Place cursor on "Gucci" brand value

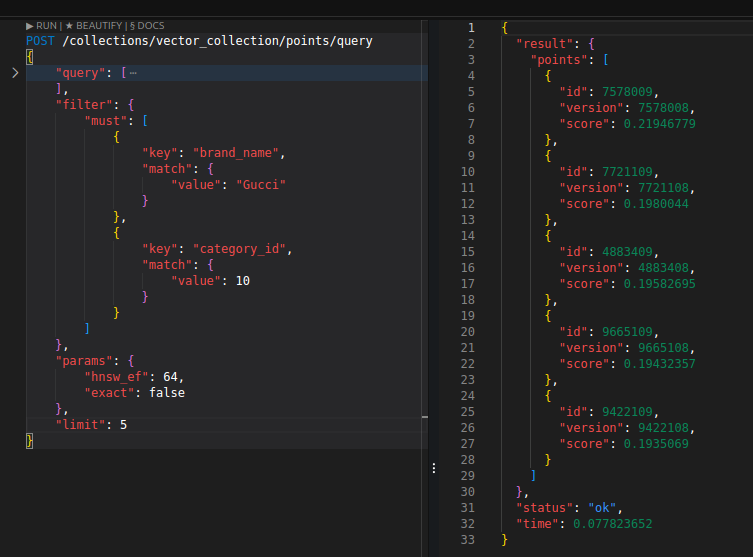click(257, 185)
